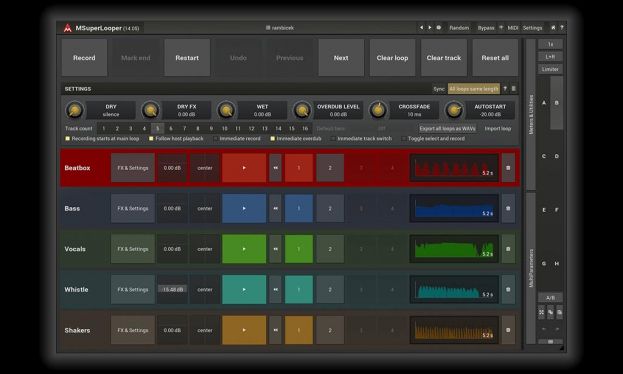Enable Immediate track switch checkbox
Image resolution: width=623 pixels, height=374 pixels.
point(333,138)
